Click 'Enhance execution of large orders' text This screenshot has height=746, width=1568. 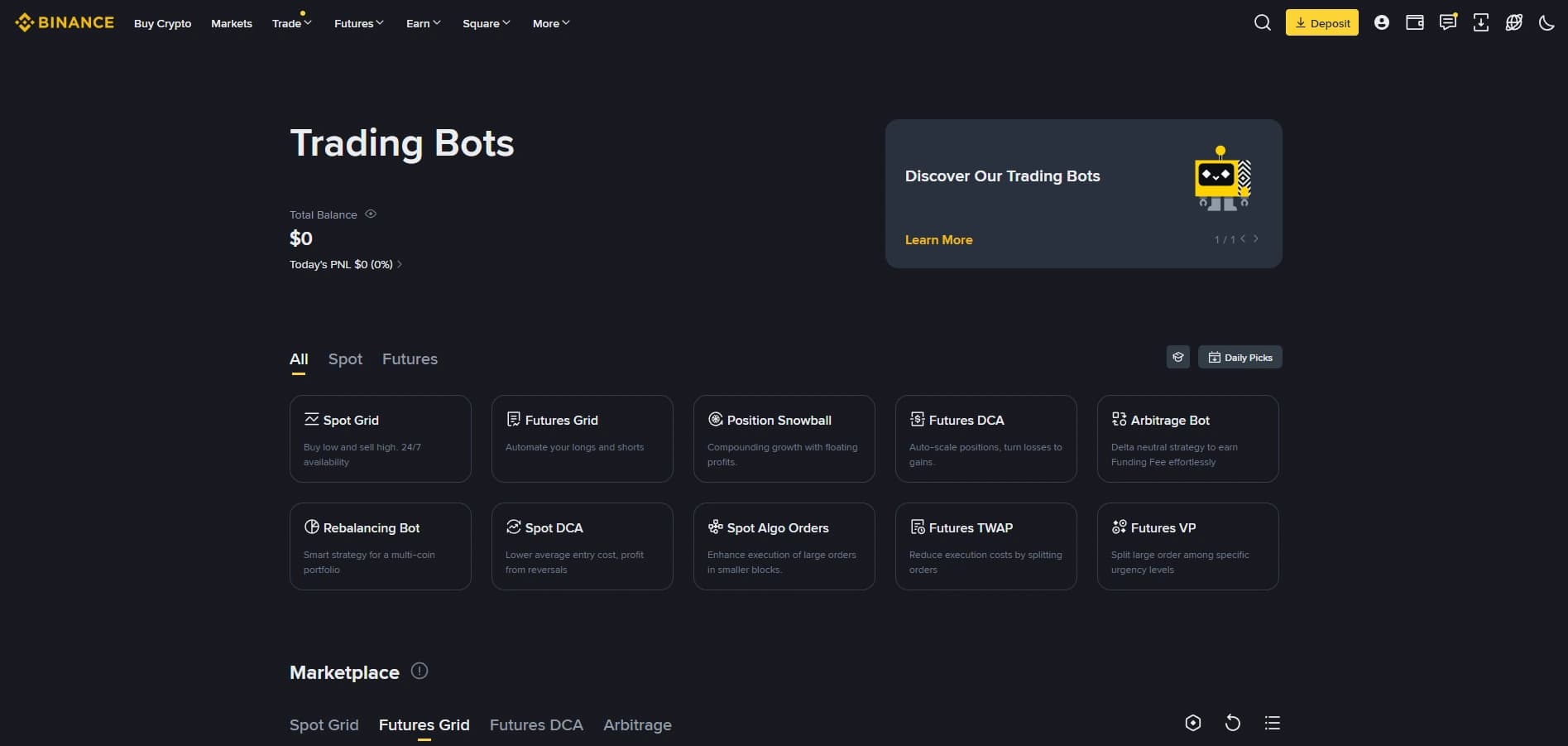(x=781, y=562)
